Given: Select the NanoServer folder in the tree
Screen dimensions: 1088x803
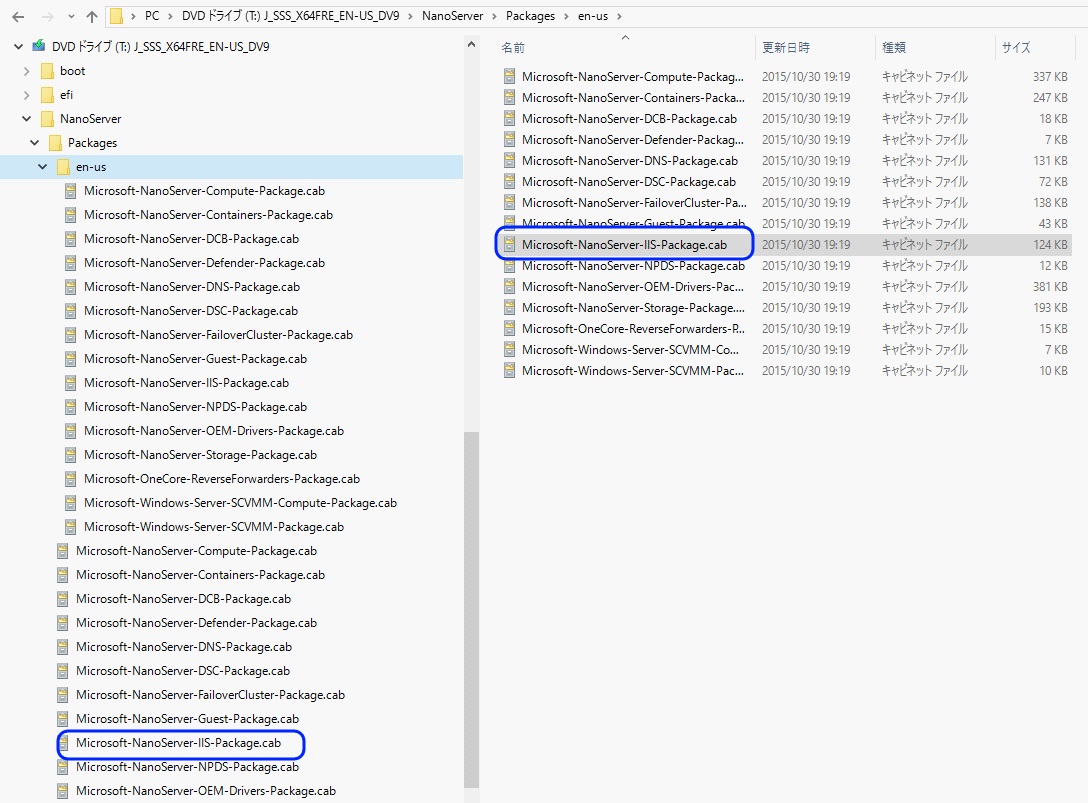Looking at the screenshot, I should tap(91, 119).
